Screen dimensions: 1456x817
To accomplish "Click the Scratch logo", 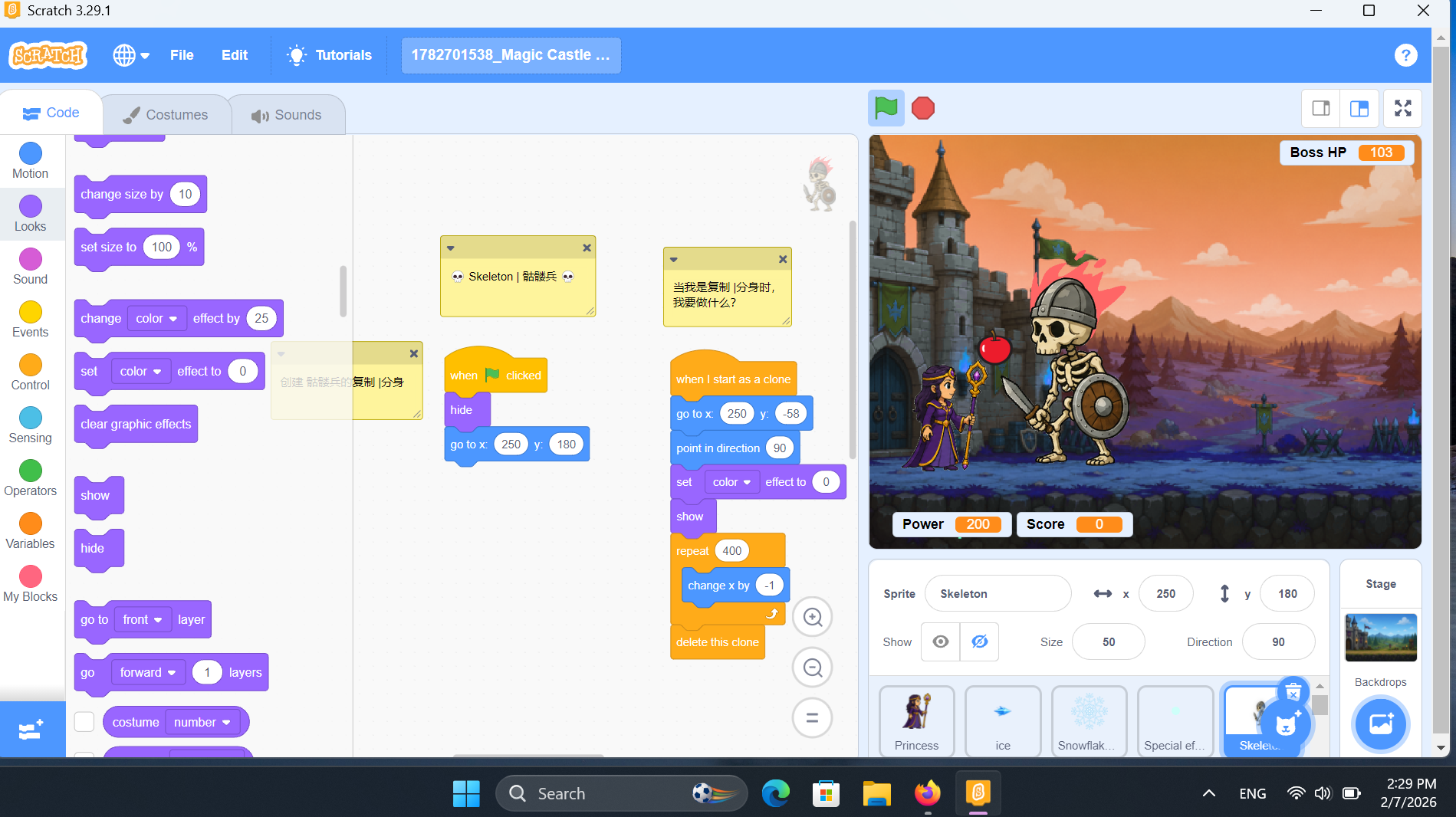I will [x=48, y=55].
